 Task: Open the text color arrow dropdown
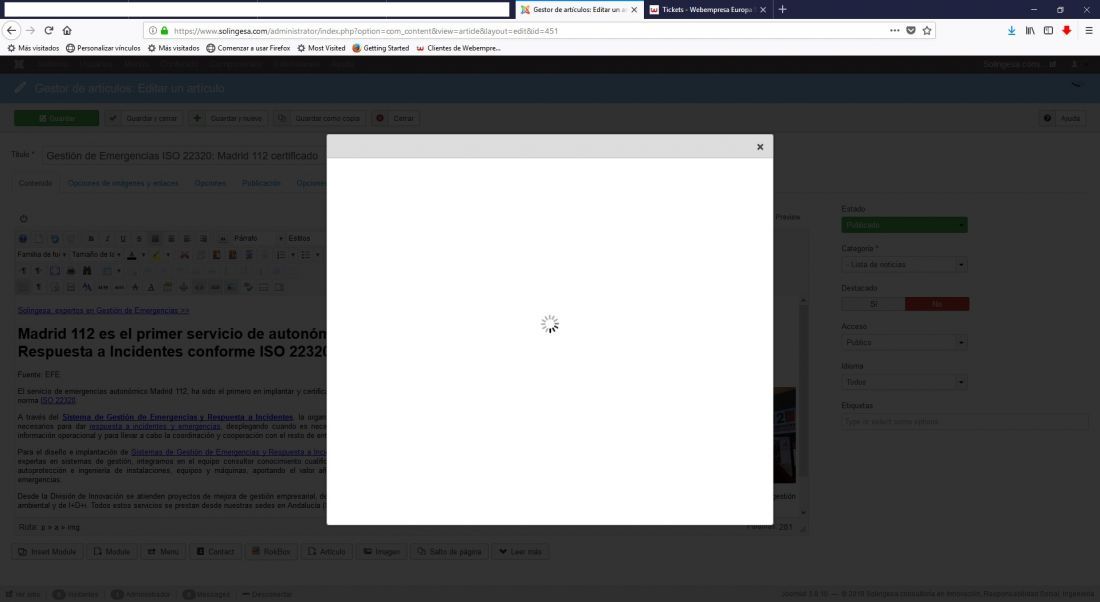point(143,255)
